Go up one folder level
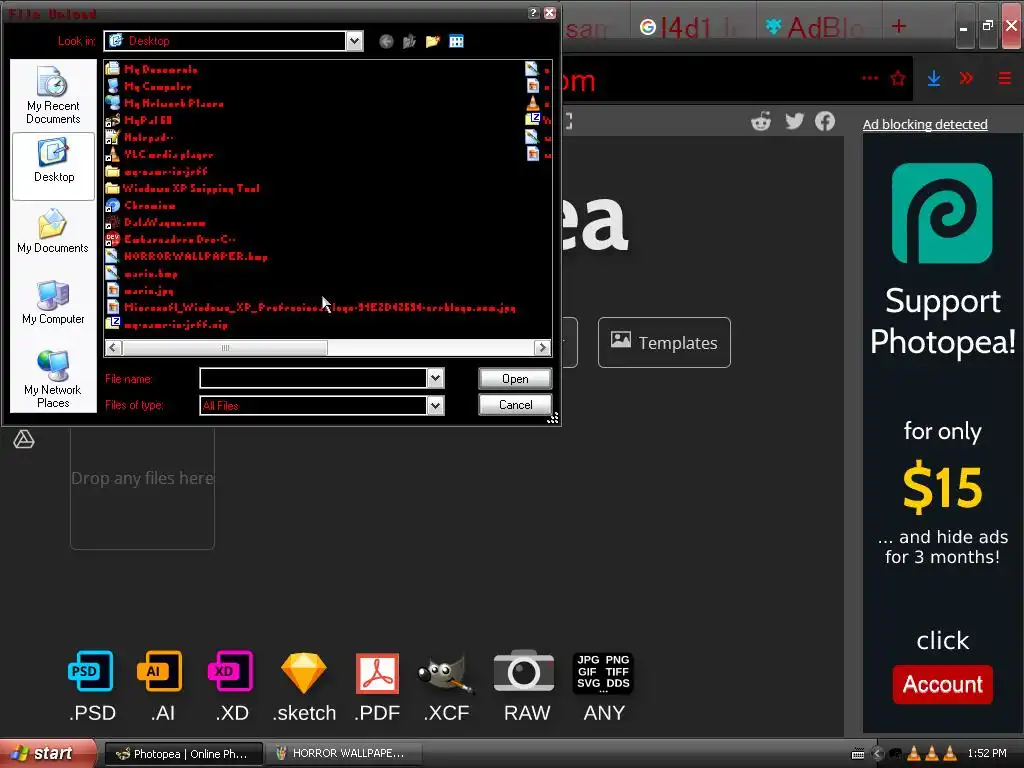Viewport: 1024px width, 768px height. click(409, 41)
